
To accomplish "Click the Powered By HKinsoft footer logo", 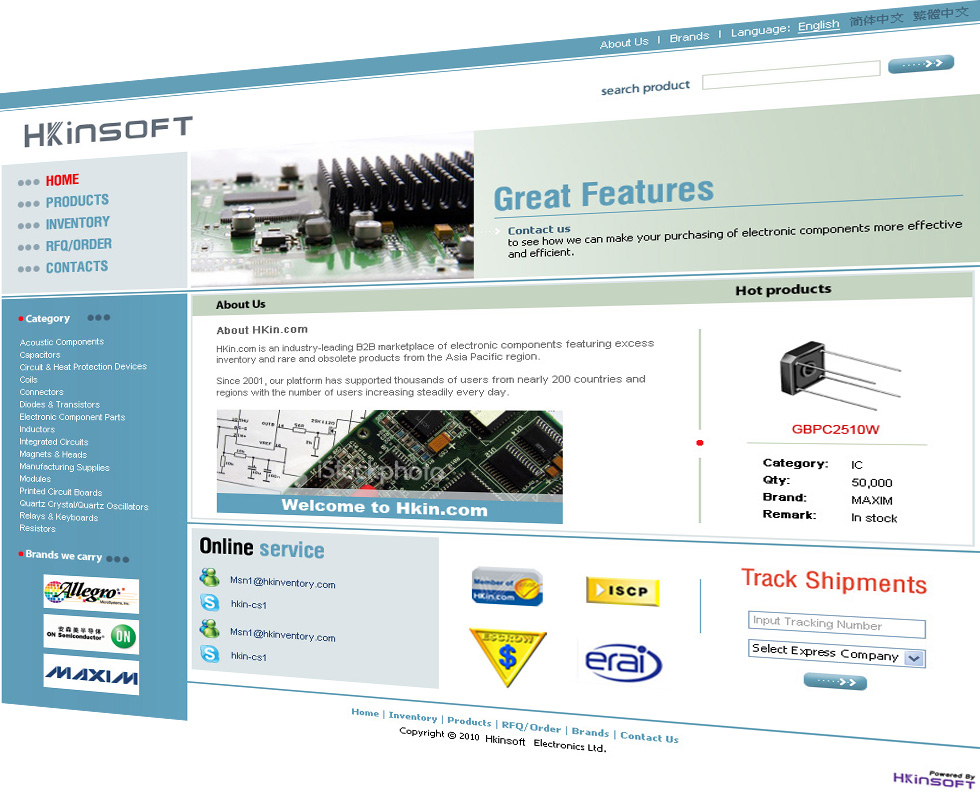I will (934, 779).
